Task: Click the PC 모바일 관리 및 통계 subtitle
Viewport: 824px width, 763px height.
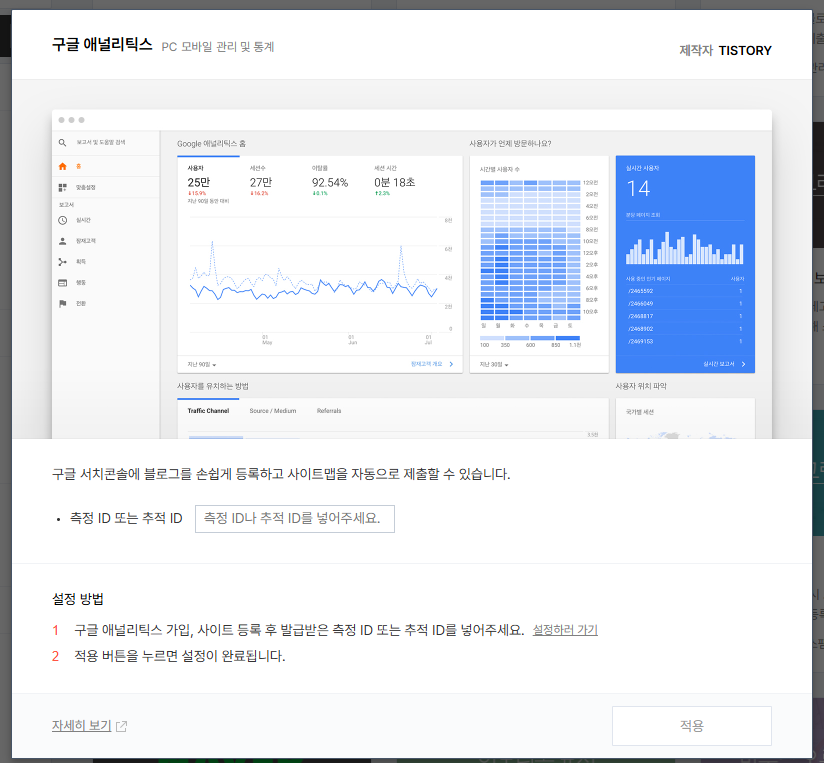Action: tap(218, 47)
